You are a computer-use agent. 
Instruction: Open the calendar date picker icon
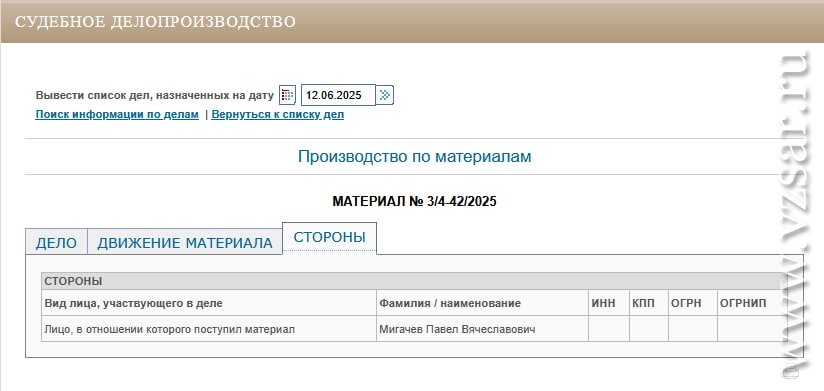tap(287, 95)
